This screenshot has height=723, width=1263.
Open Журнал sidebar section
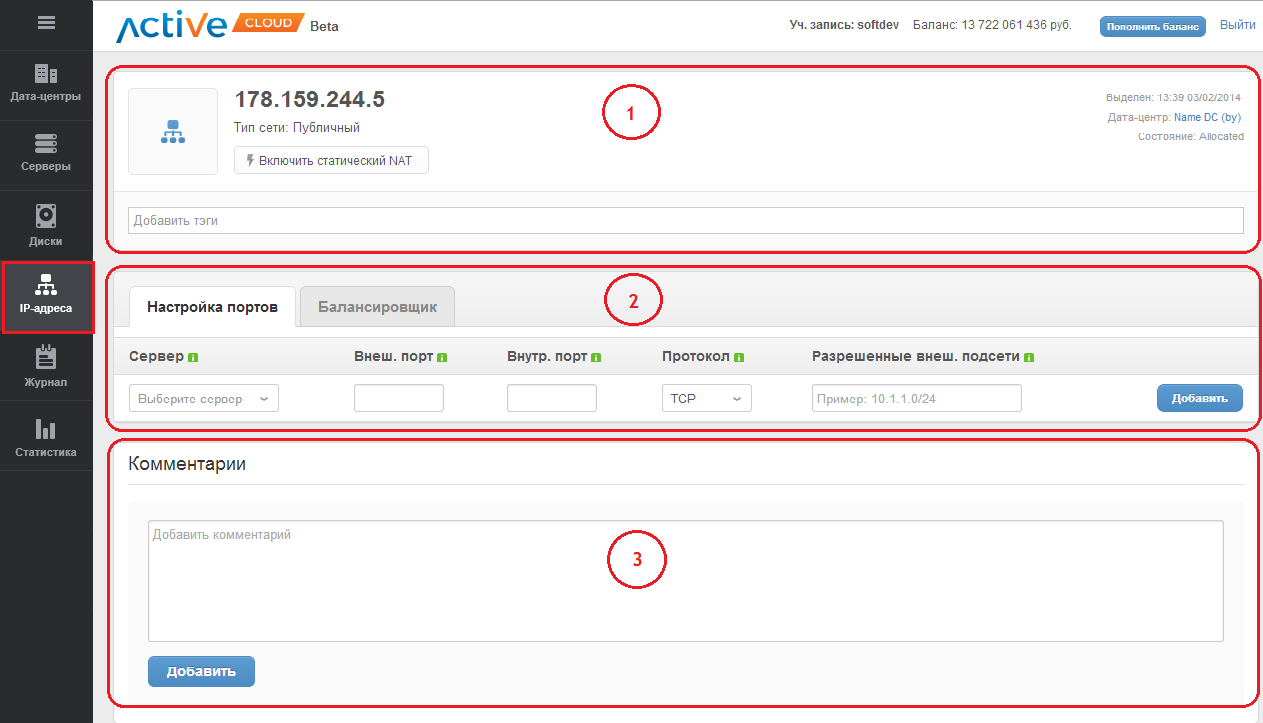click(x=46, y=367)
